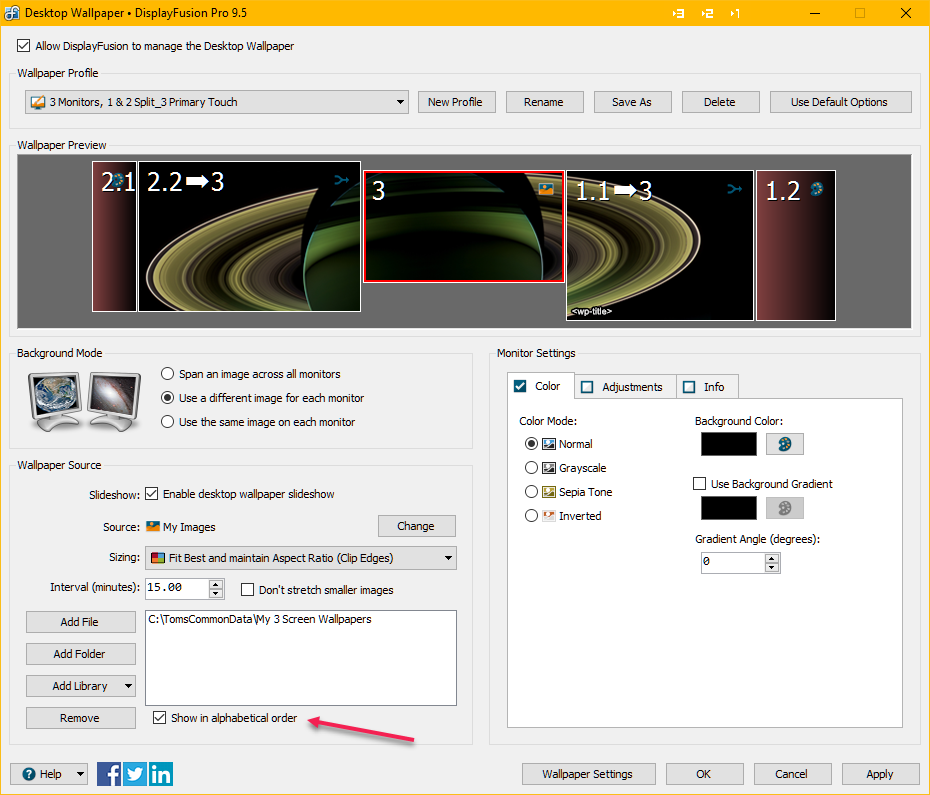Select monitor 1.2 in wallpaper preview
930x795 pixels.
(795, 250)
